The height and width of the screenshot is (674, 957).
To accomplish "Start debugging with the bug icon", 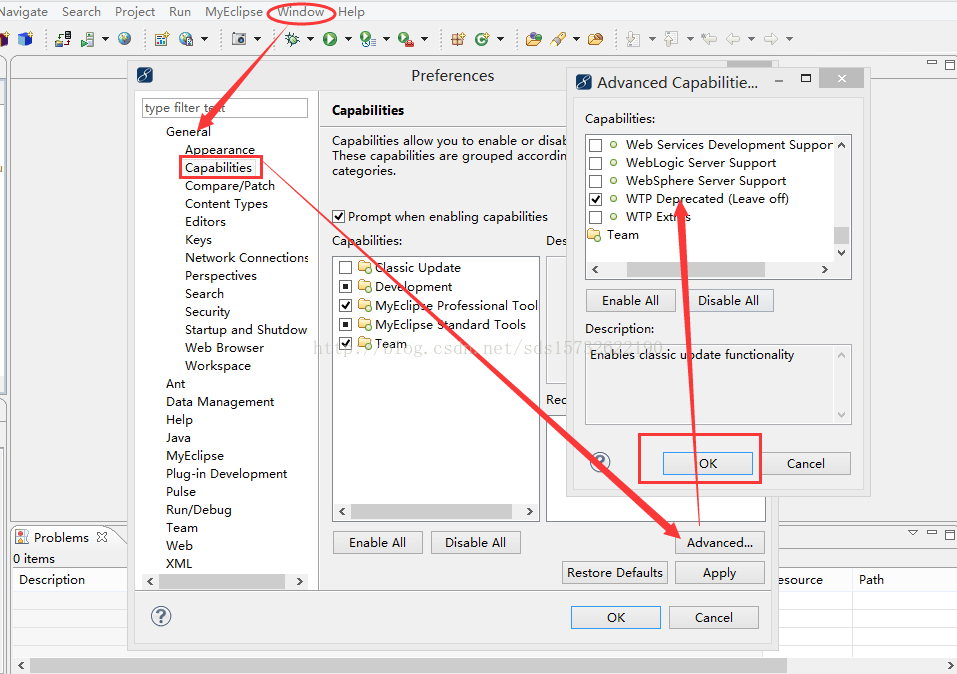I will (x=292, y=39).
